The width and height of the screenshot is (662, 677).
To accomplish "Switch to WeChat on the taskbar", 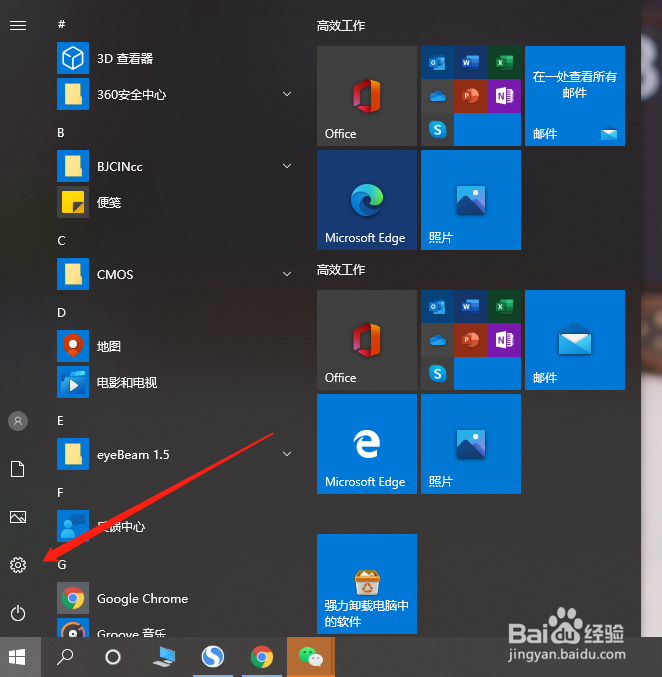I will coord(310,657).
